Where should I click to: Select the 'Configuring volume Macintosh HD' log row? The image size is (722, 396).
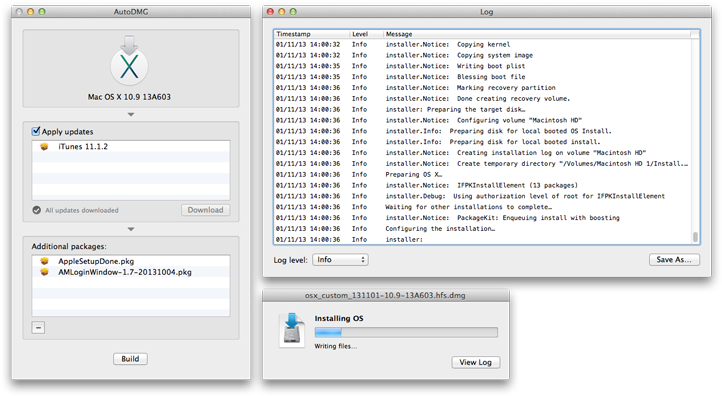(483, 120)
